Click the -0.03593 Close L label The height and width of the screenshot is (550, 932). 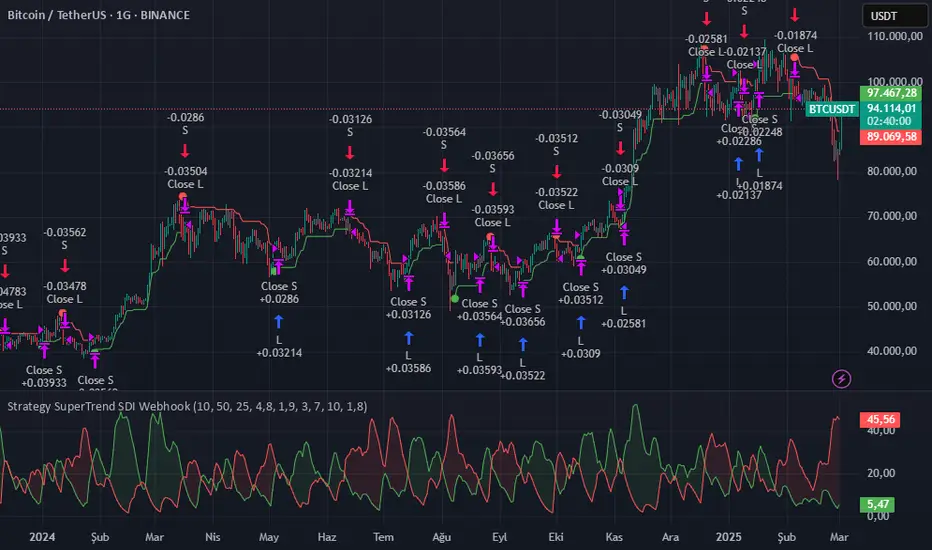pyautogui.click(x=493, y=216)
